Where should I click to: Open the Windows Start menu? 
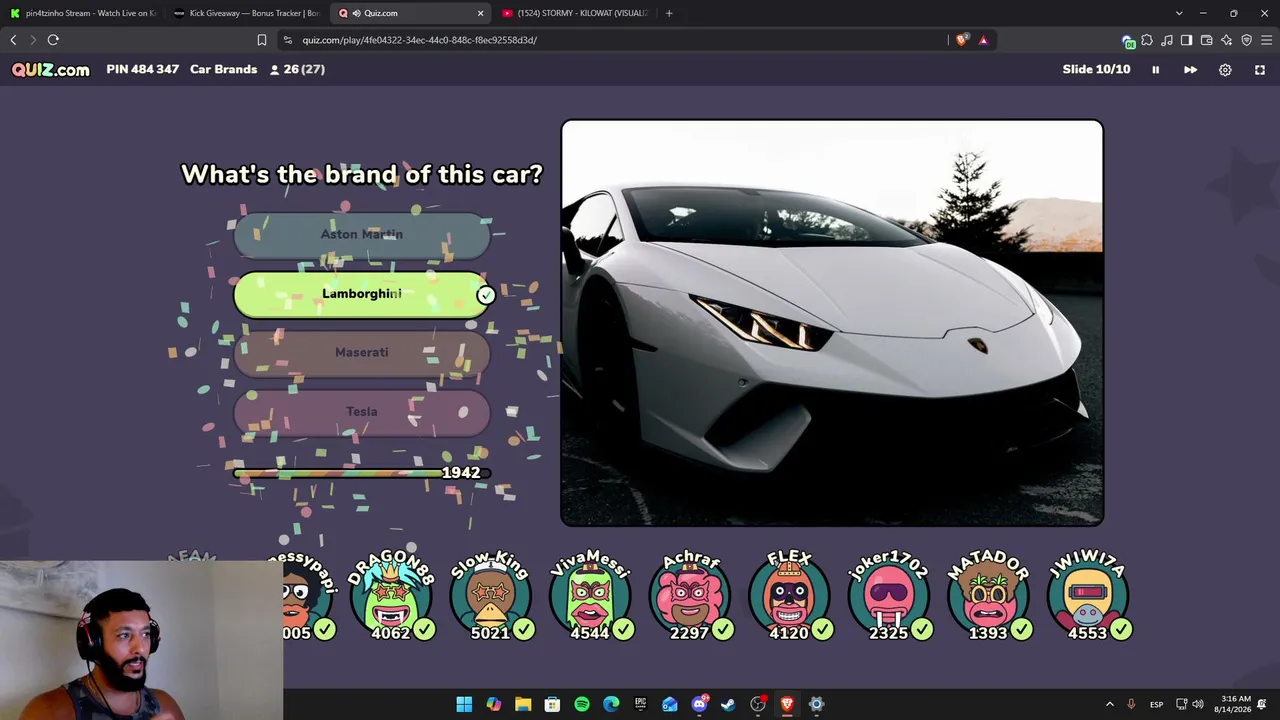[x=464, y=704]
